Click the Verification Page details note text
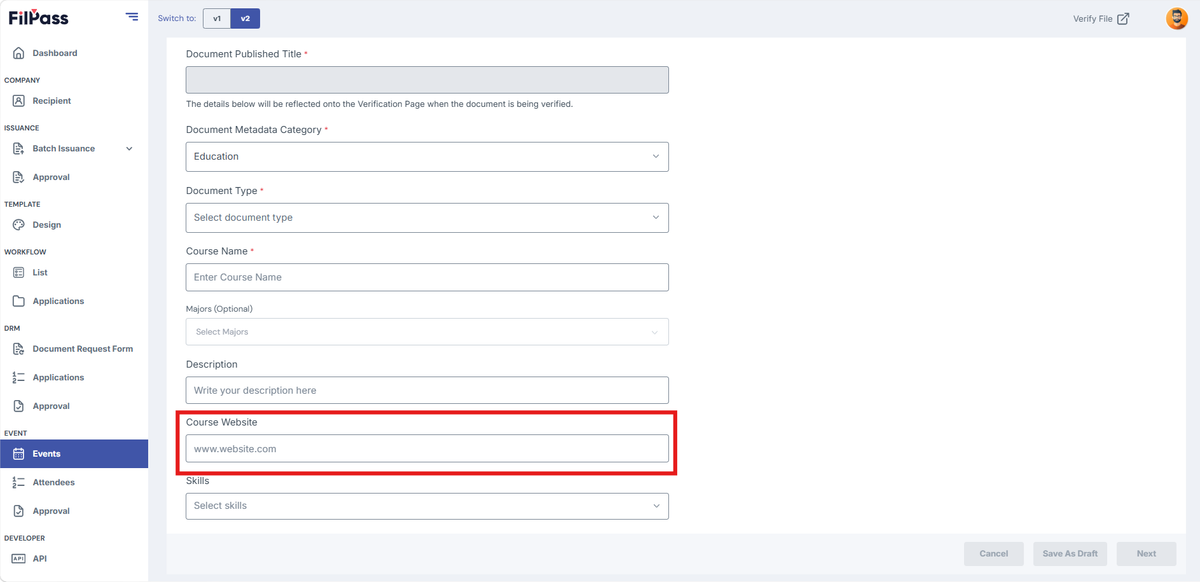The image size is (1200, 582). tap(380, 104)
